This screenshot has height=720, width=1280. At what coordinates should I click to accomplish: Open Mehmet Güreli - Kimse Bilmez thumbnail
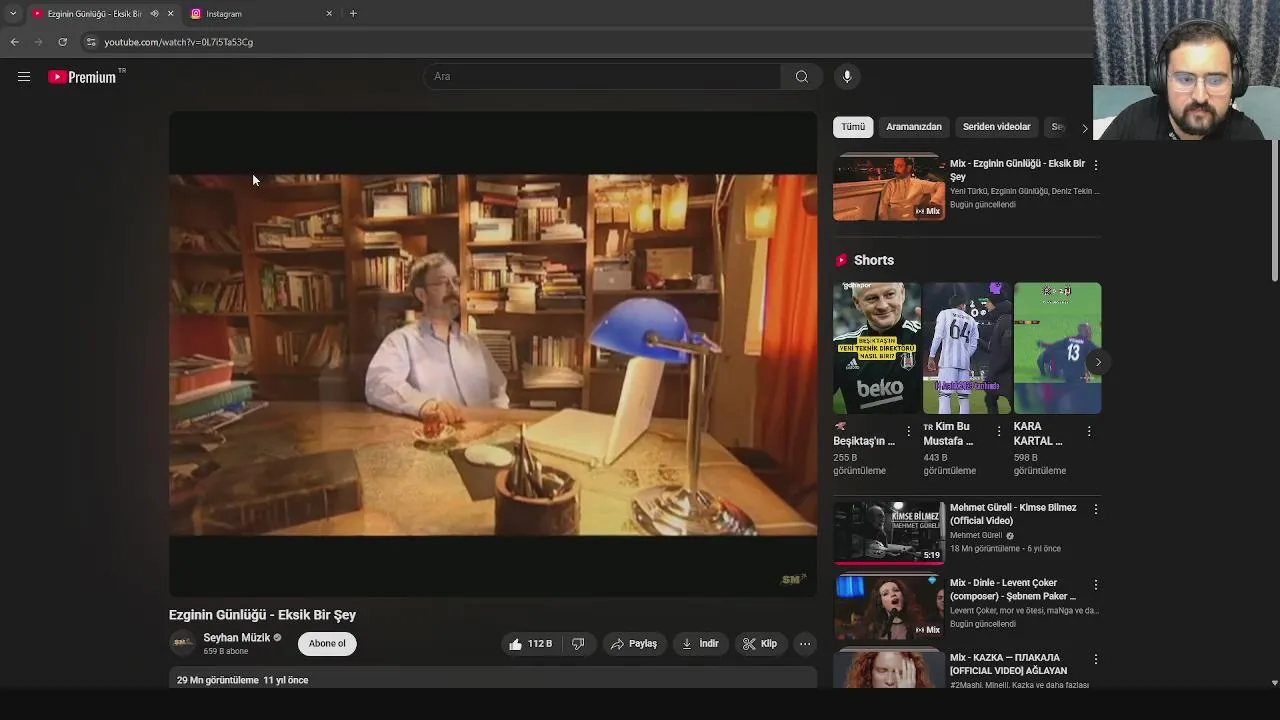889,533
